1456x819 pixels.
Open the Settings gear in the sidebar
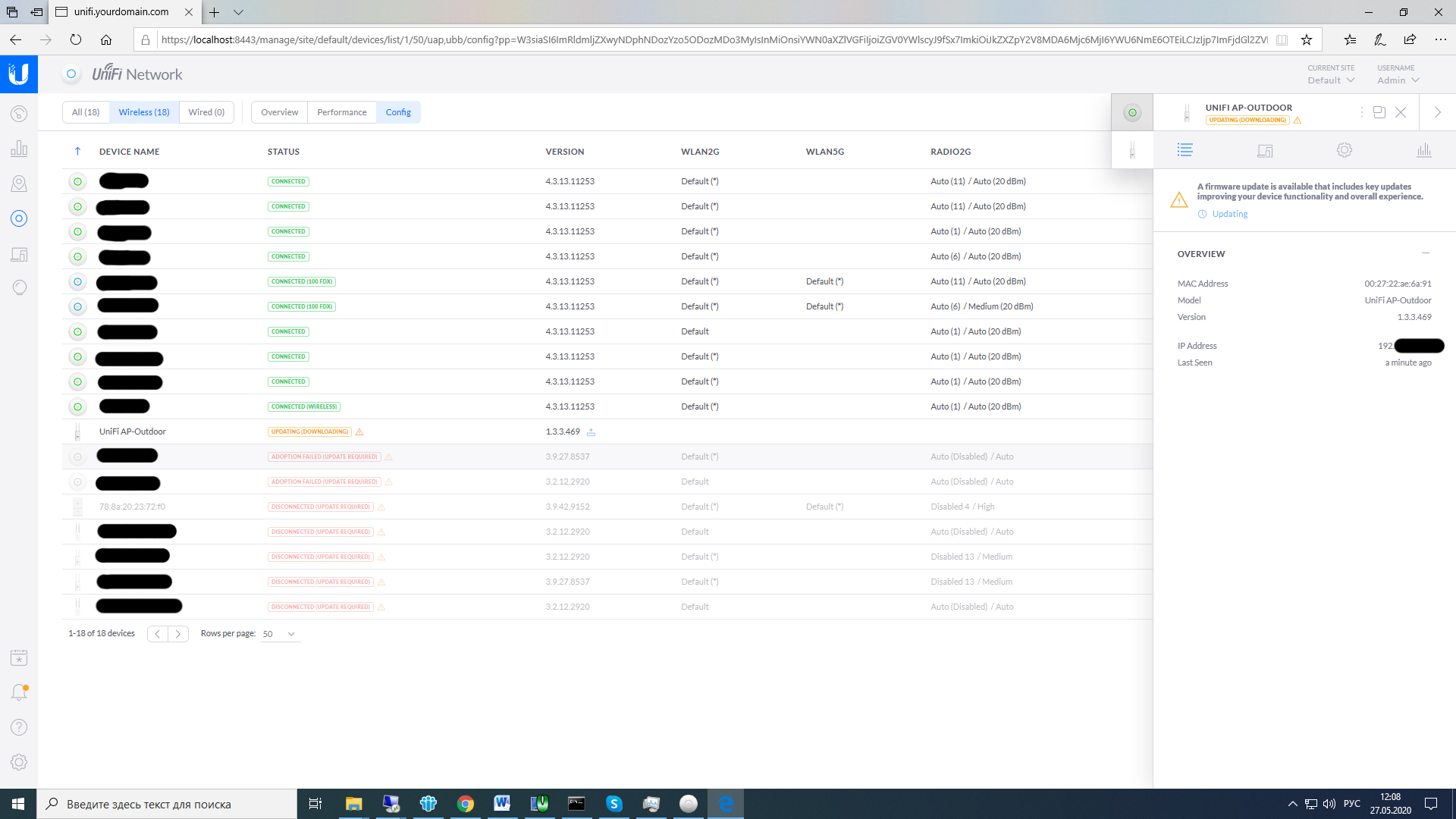pyautogui.click(x=19, y=762)
